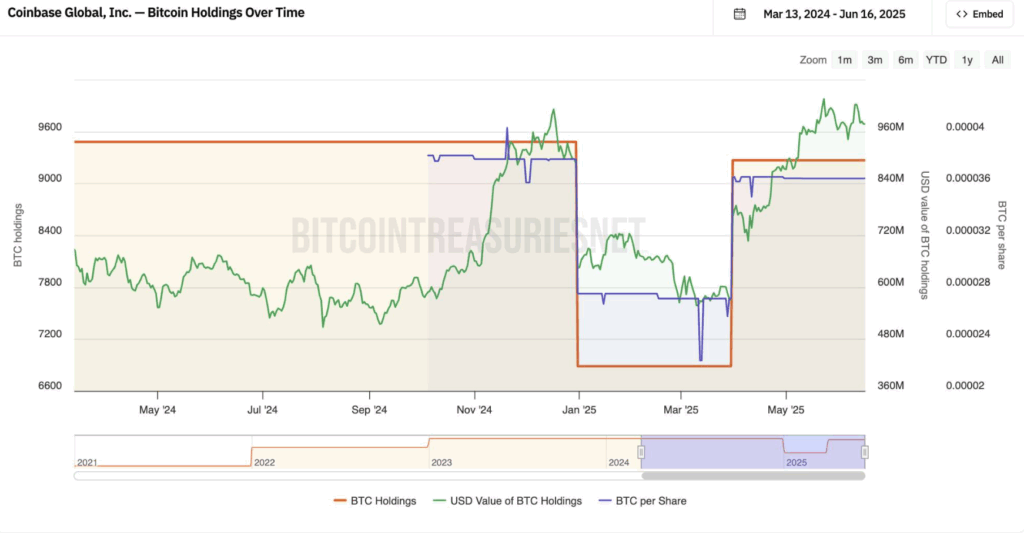
Task: Select the 1m zoom range
Action: [x=844, y=60]
